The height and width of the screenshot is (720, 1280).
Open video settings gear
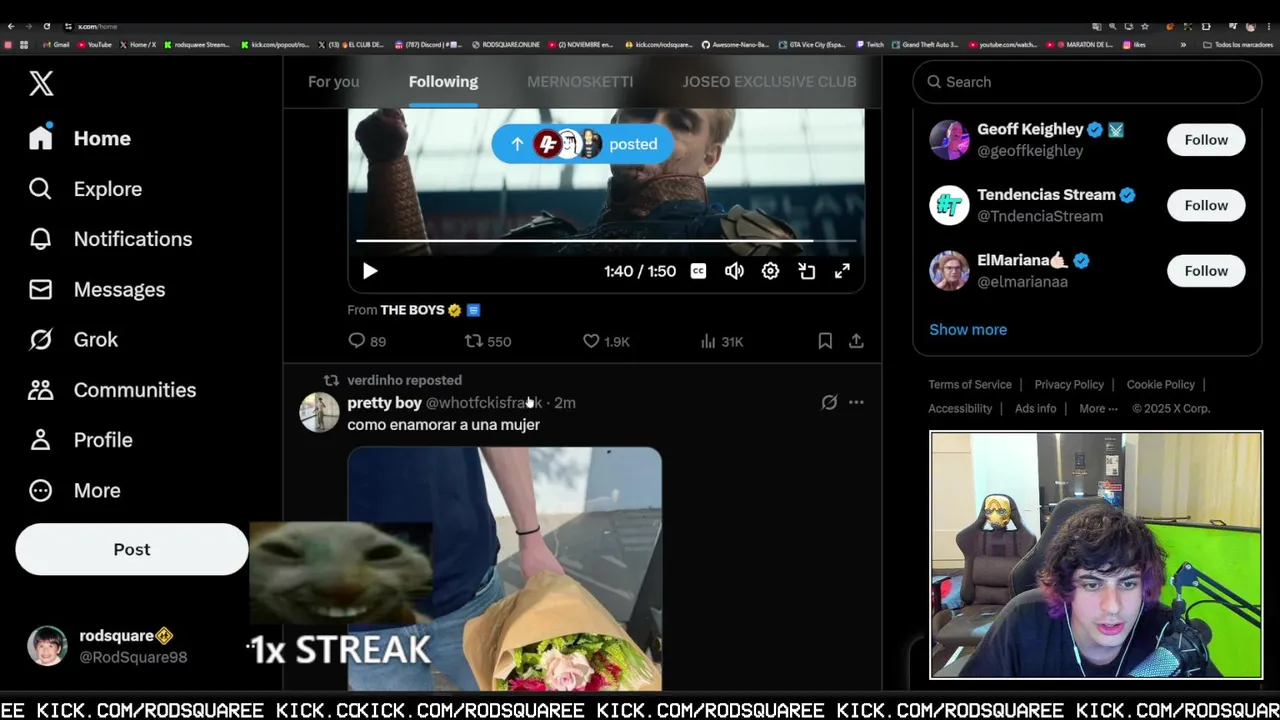tap(770, 271)
